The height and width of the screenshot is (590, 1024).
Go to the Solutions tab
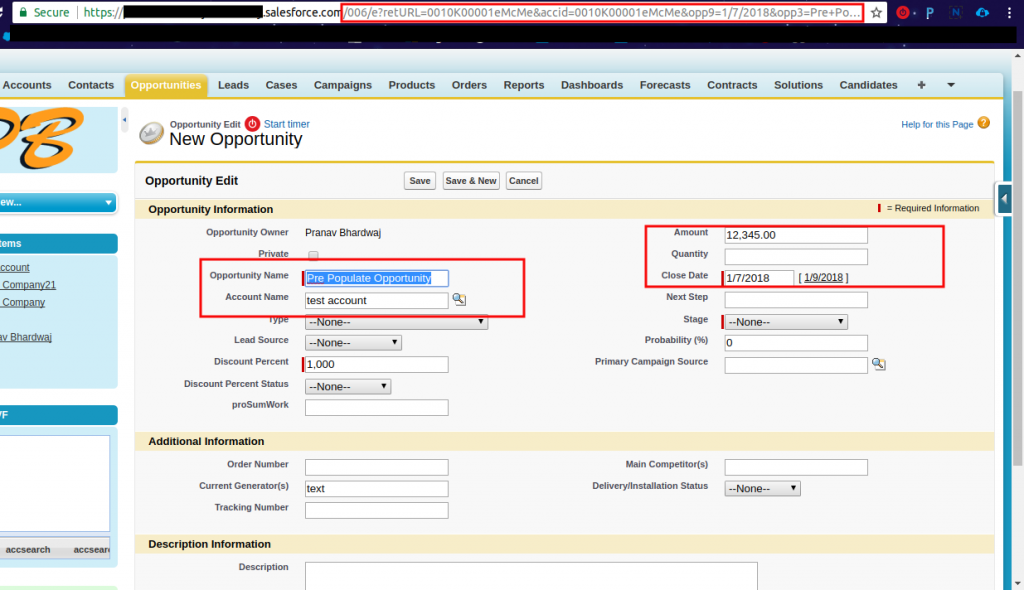[798, 85]
